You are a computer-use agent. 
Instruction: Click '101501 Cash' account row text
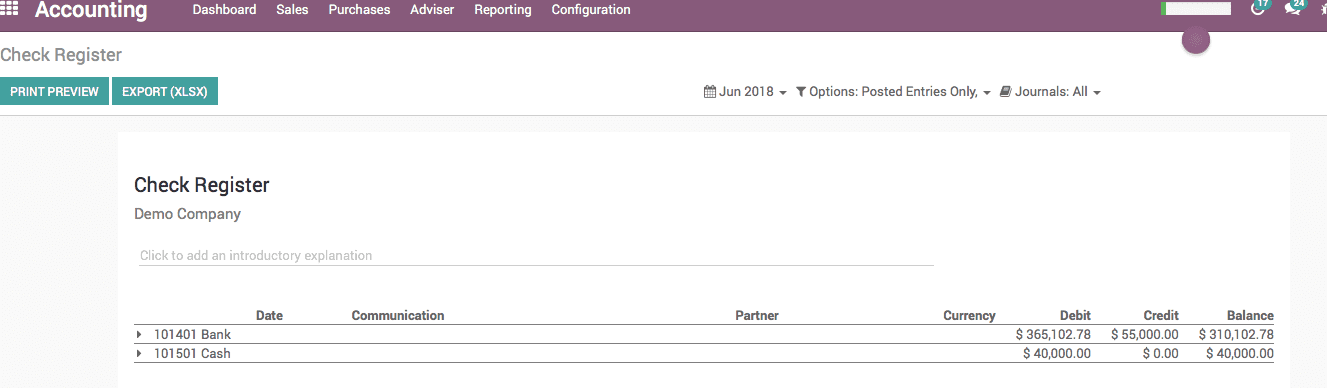(192, 353)
